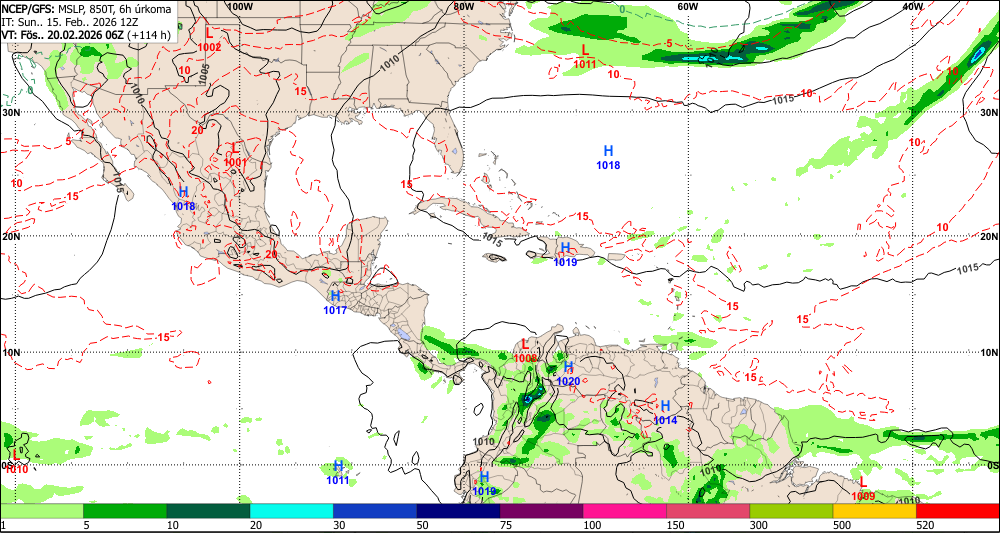The width and height of the screenshot is (1000, 533).
Task: Click the legend value 500
Action: click(x=841, y=525)
